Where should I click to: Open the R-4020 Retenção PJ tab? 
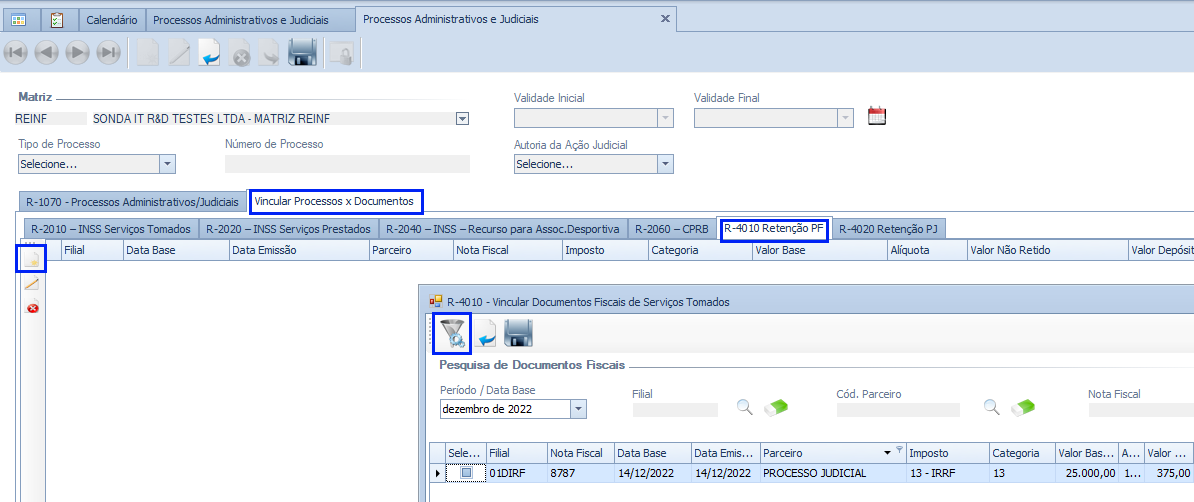tap(888, 229)
